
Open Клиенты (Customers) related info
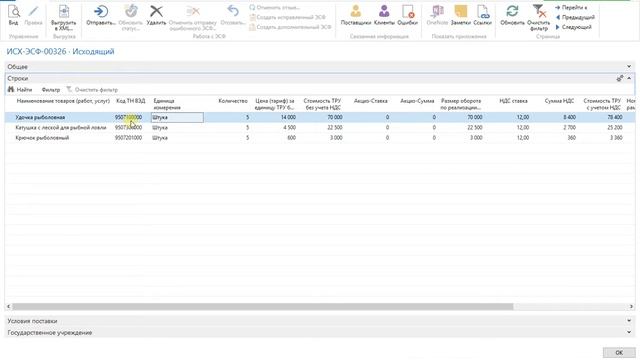point(384,15)
